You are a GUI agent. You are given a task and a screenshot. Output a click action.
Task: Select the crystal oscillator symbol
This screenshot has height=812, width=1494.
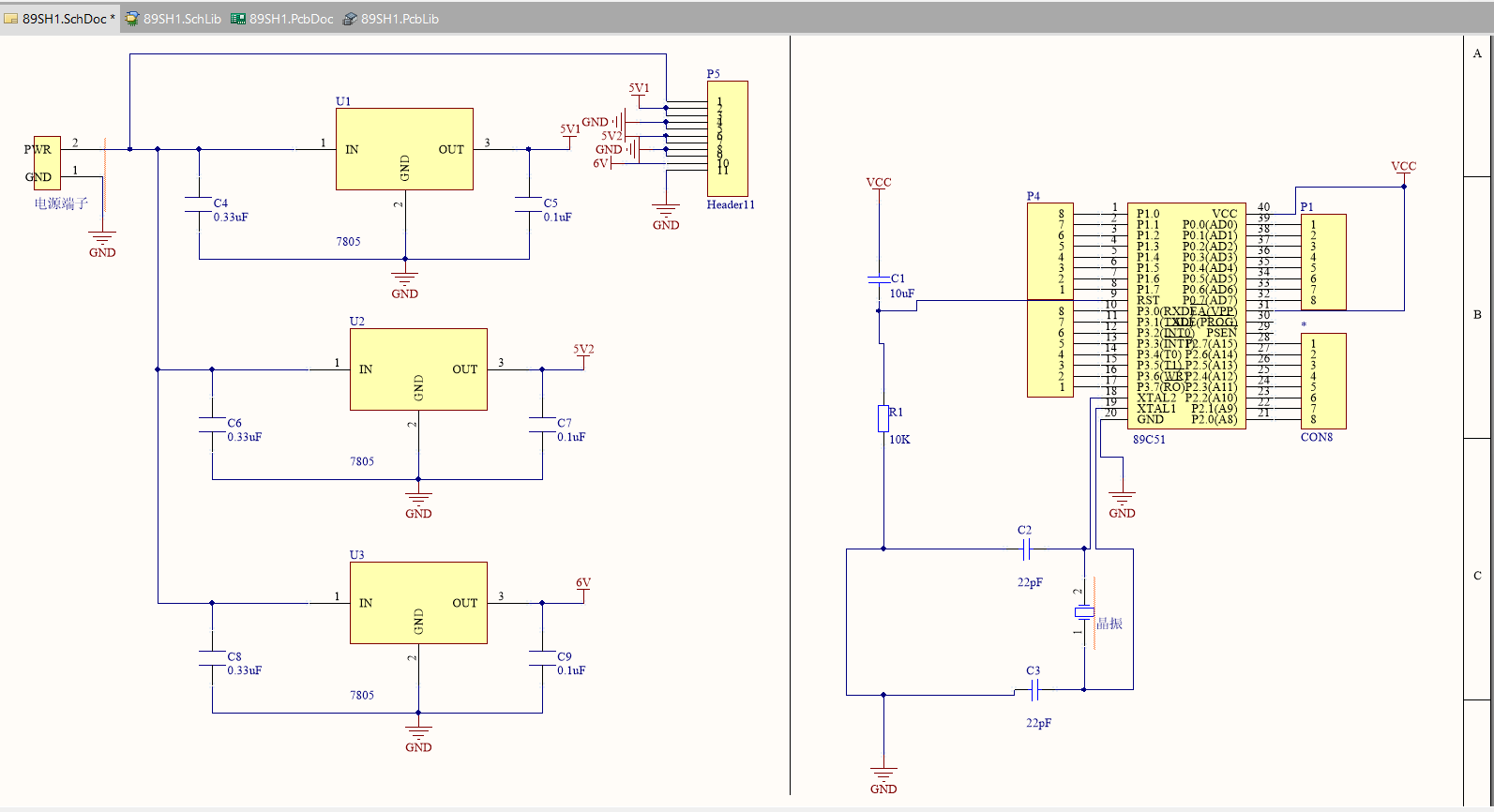coord(1084,613)
